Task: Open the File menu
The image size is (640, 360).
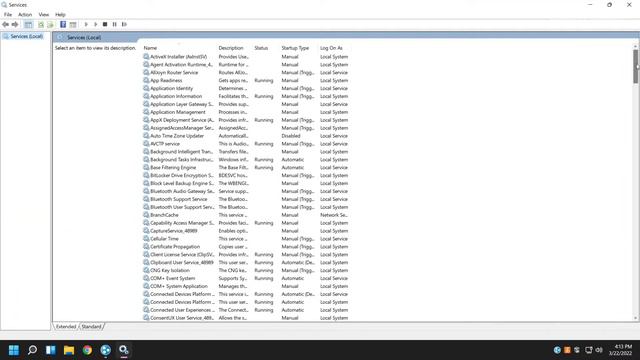Action: pyautogui.click(x=8, y=14)
